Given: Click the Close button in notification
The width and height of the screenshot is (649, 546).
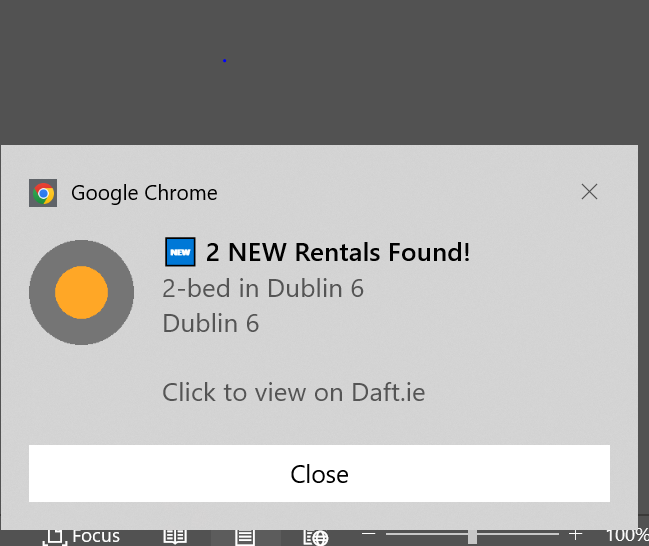Looking at the screenshot, I should click(319, 474).
